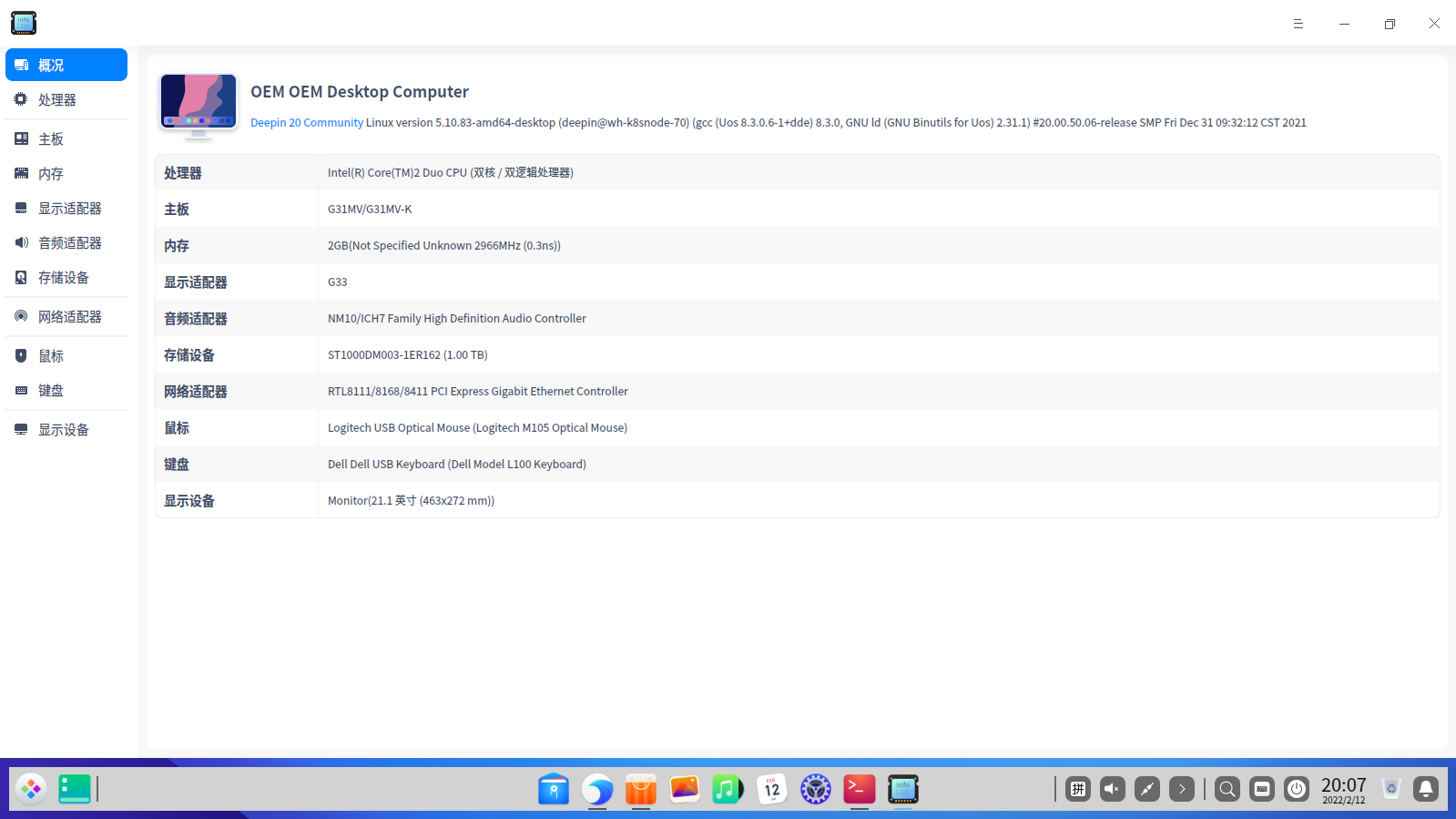Open the blue browser in the dock
This screenshot has width=1456, height=819.
point(597,789)
